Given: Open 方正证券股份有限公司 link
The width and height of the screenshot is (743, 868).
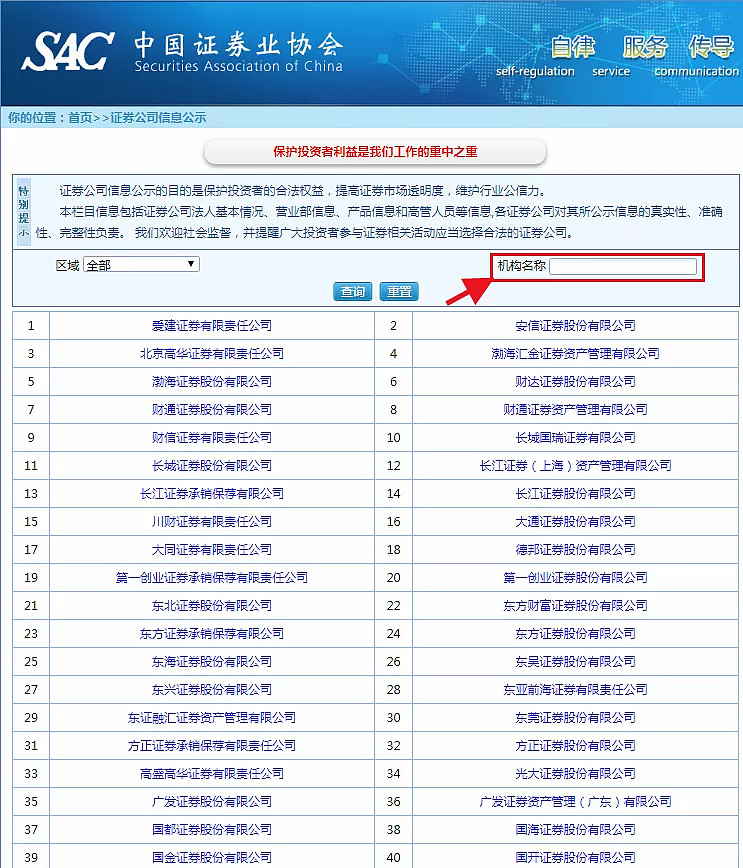Looking at the screenshot, I should (575, 746).
